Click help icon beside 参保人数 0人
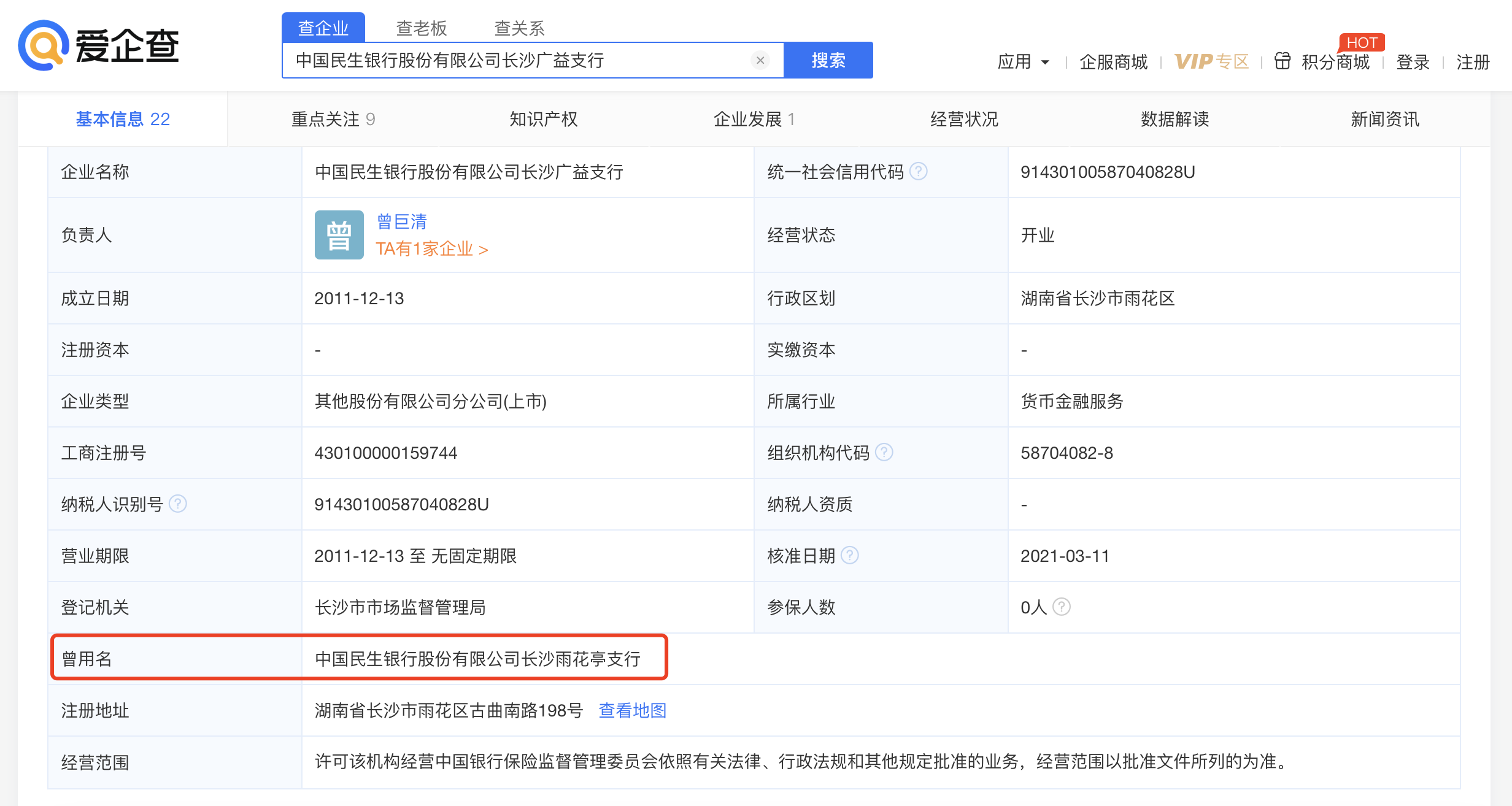1512x806 pixels. tap(1061, 607)
